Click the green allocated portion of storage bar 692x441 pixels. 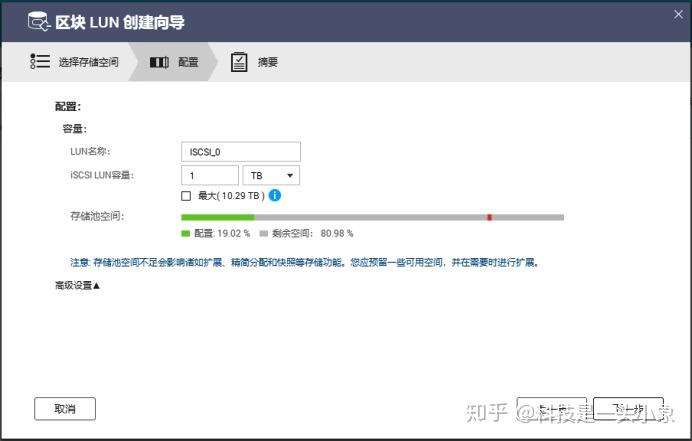(218, 217)
